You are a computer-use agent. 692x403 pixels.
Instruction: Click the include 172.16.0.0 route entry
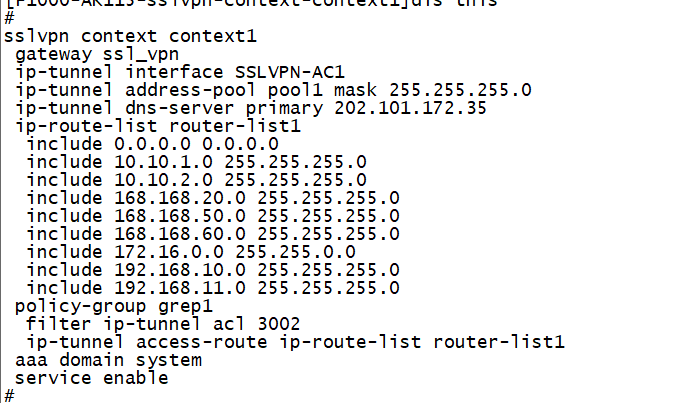click(x=191, y=252)
